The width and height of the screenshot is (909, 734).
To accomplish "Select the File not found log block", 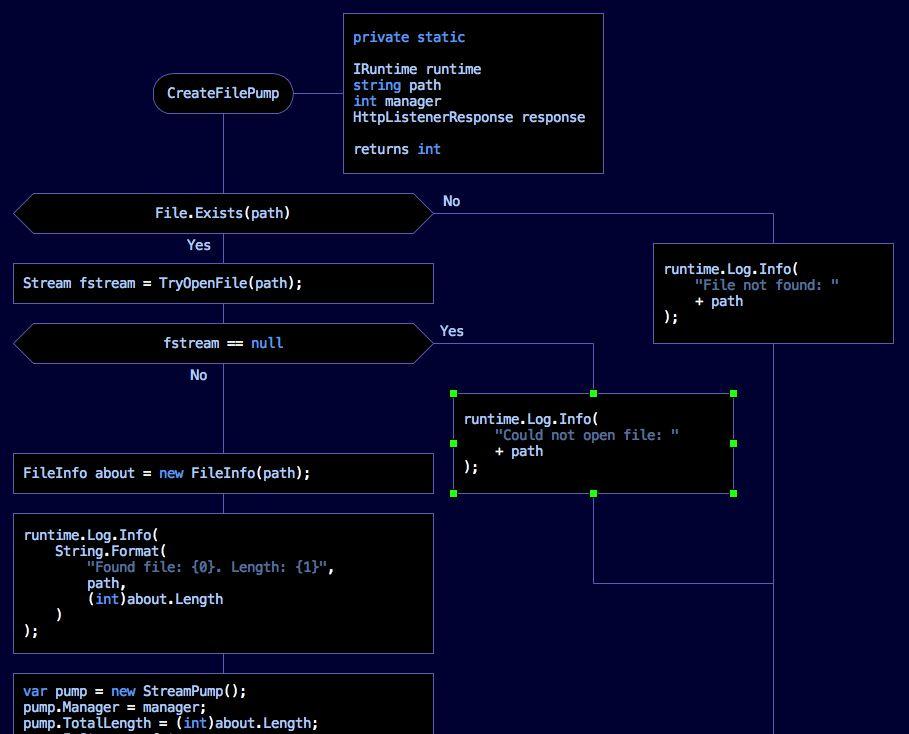I will pos(773,293).
